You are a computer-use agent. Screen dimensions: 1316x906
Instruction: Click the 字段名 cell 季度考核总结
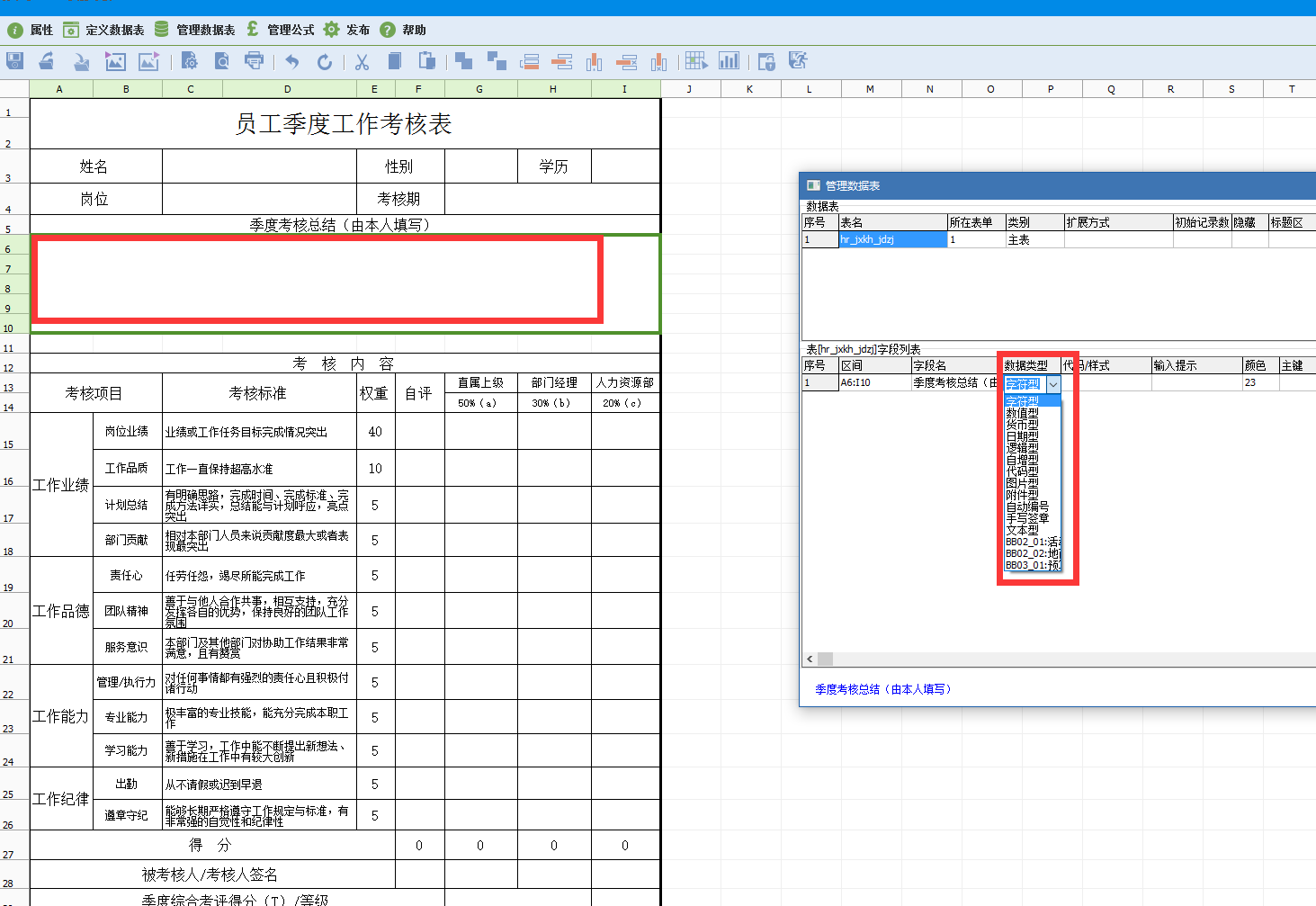click(x=956, y=382)
